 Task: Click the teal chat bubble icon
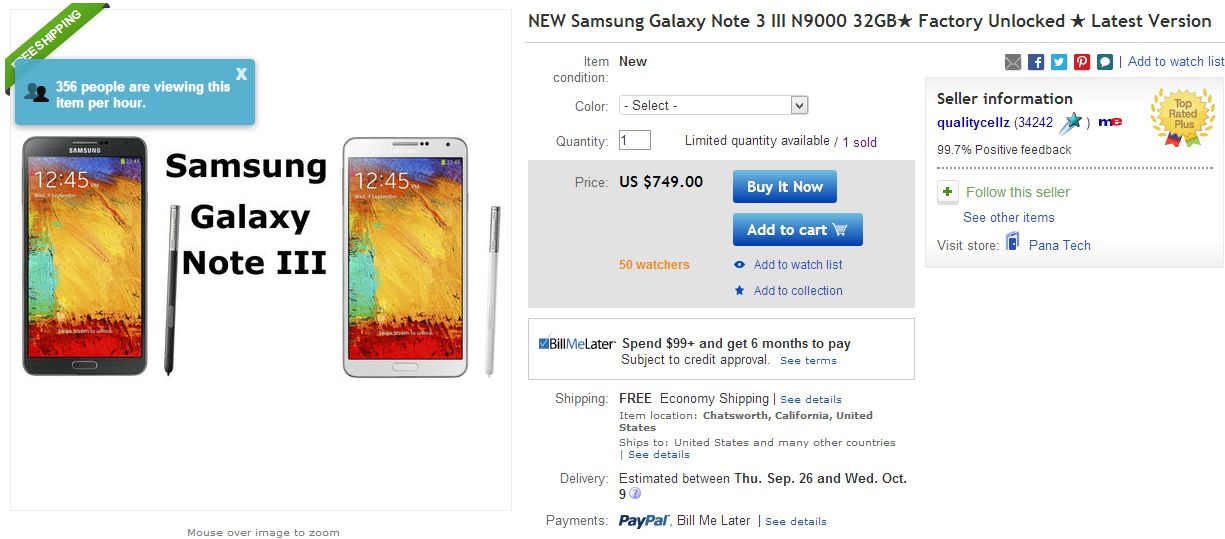click(x=1104, y=62)
